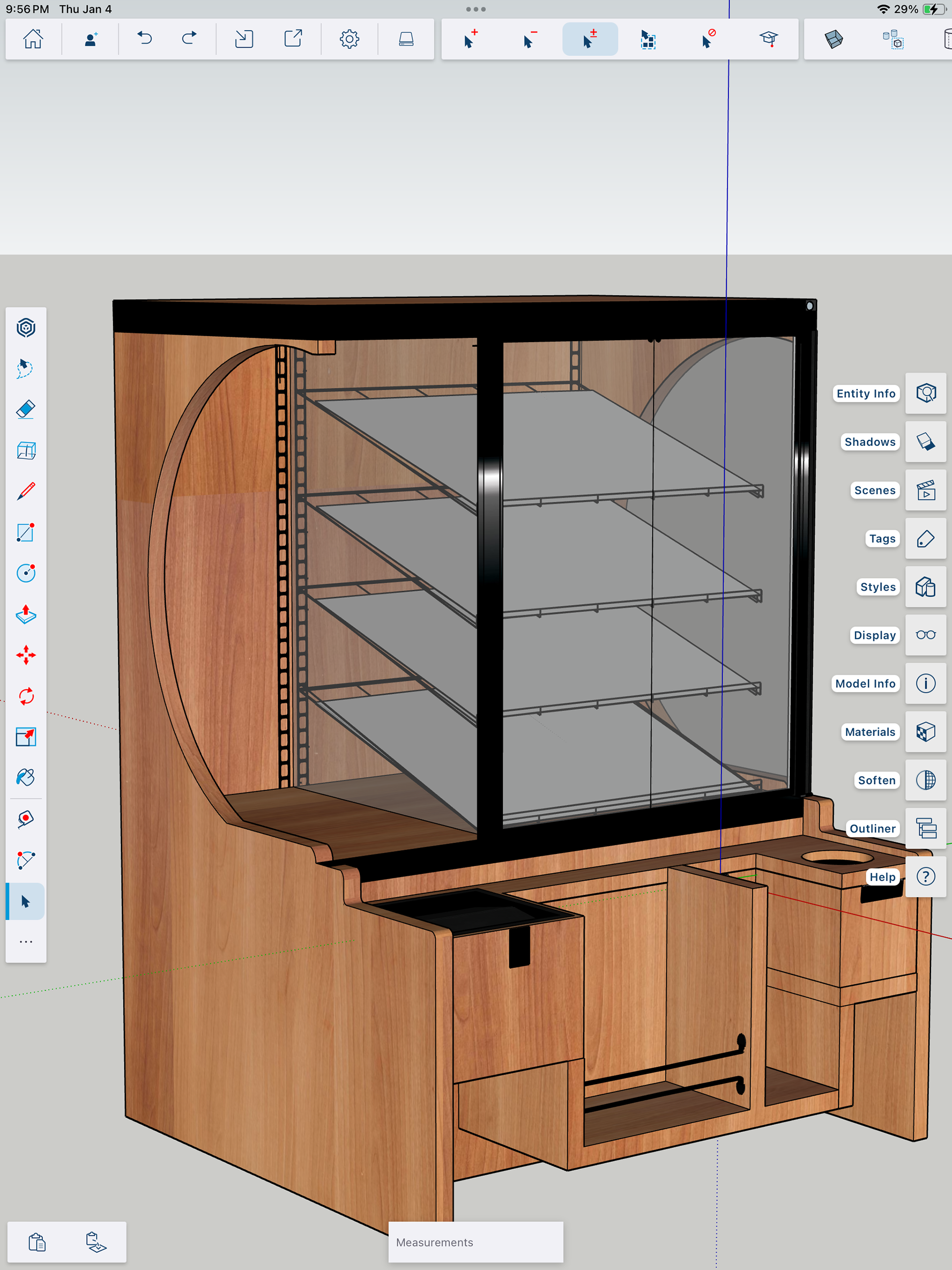This screenshot has height=1270, width=952.
Task: Open the Shadows panel
Action: (x=925, y=441)
